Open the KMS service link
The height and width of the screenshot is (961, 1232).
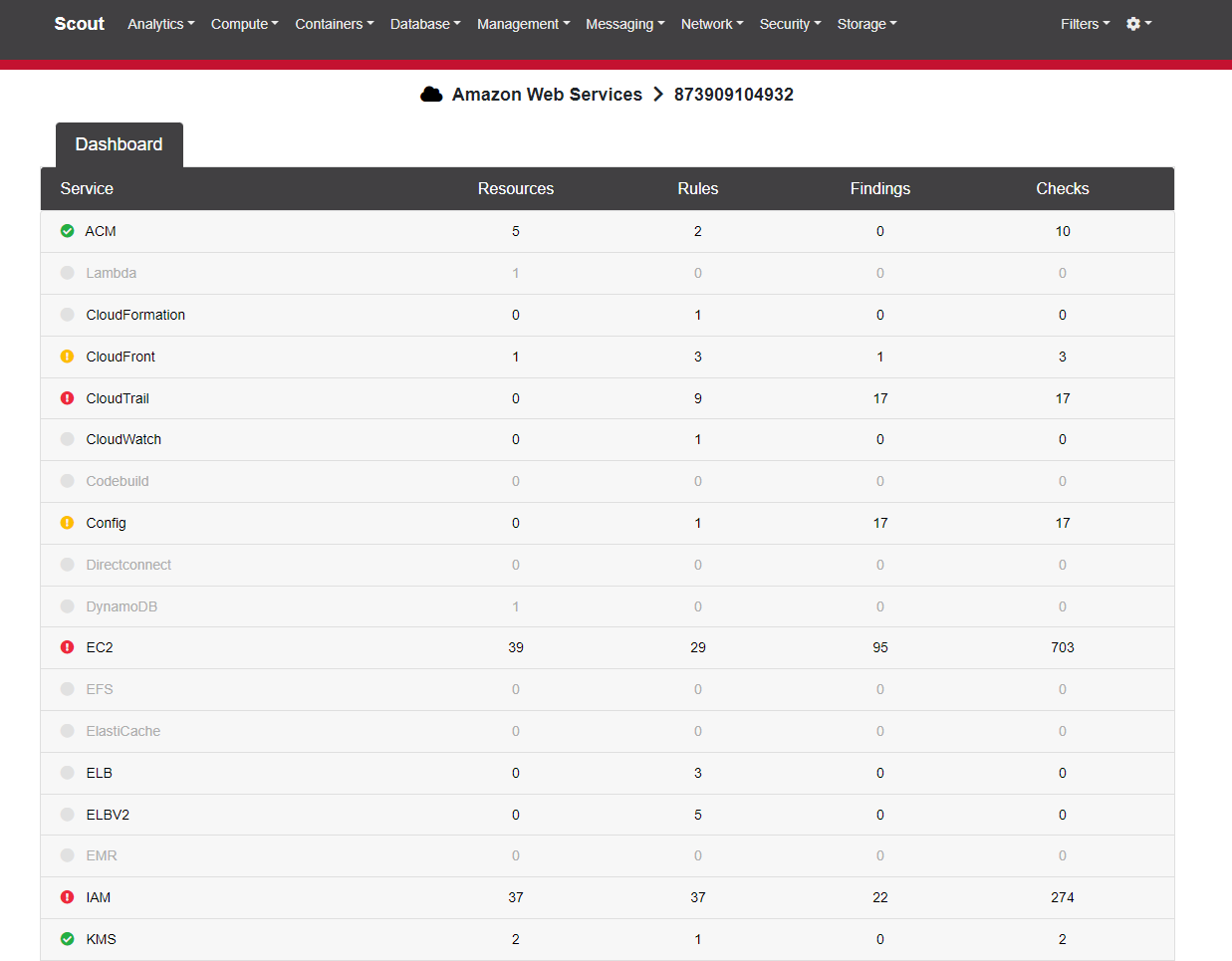click(102, 939)
